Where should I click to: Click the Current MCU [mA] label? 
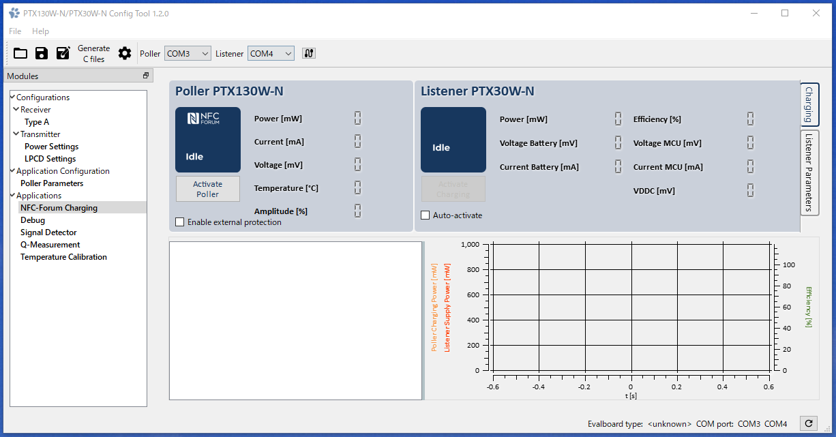668,167
